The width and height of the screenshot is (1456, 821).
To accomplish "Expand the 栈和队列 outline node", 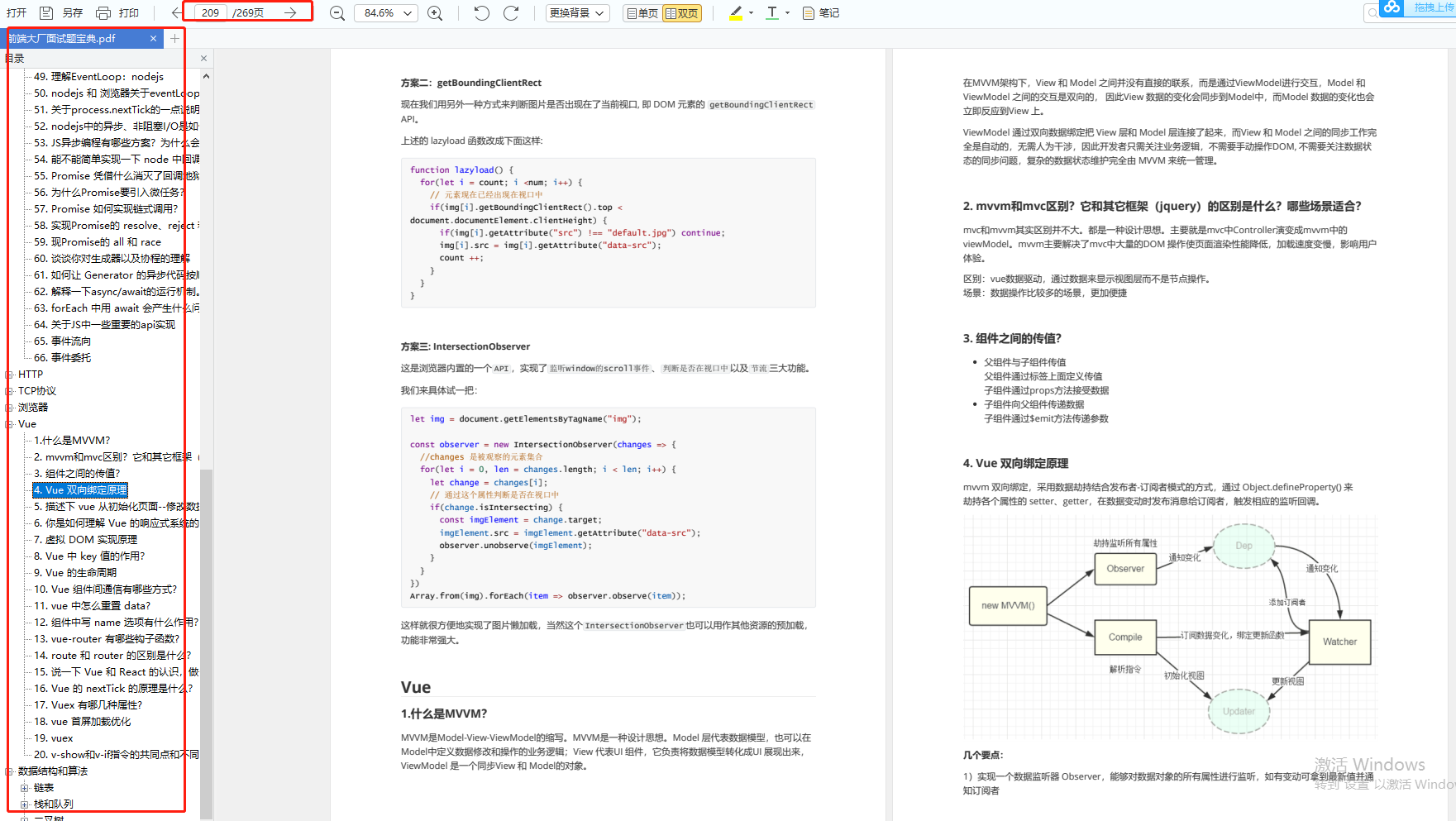I will 25,804.
